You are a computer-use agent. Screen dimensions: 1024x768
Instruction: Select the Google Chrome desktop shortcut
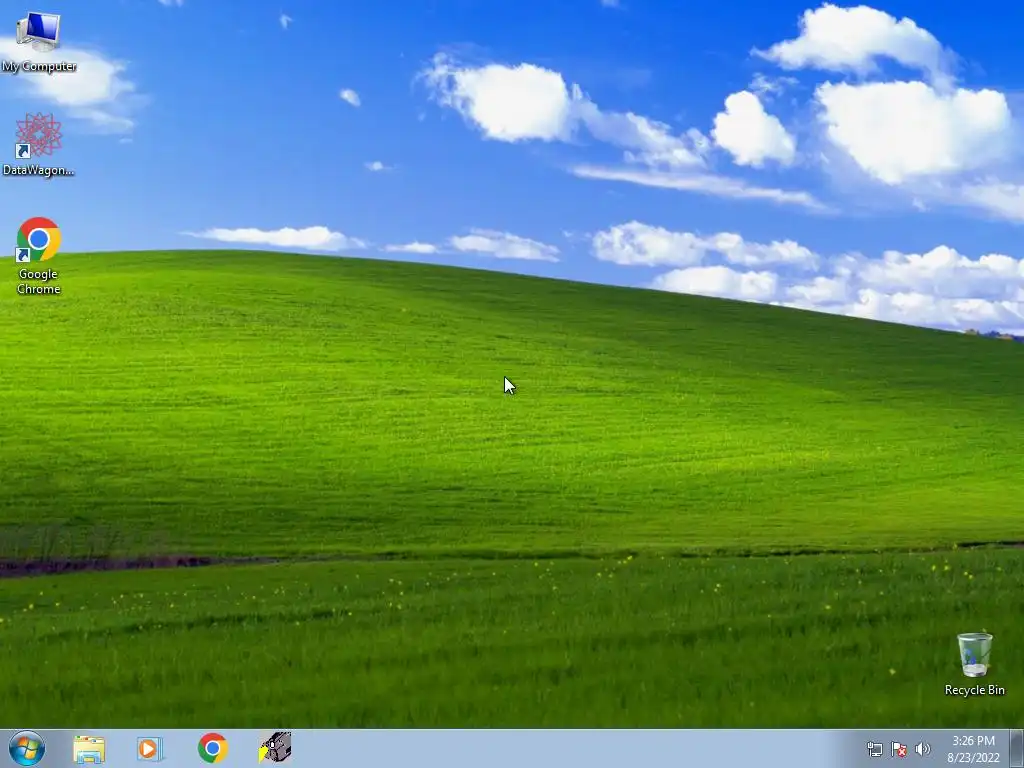click(39, 255)
